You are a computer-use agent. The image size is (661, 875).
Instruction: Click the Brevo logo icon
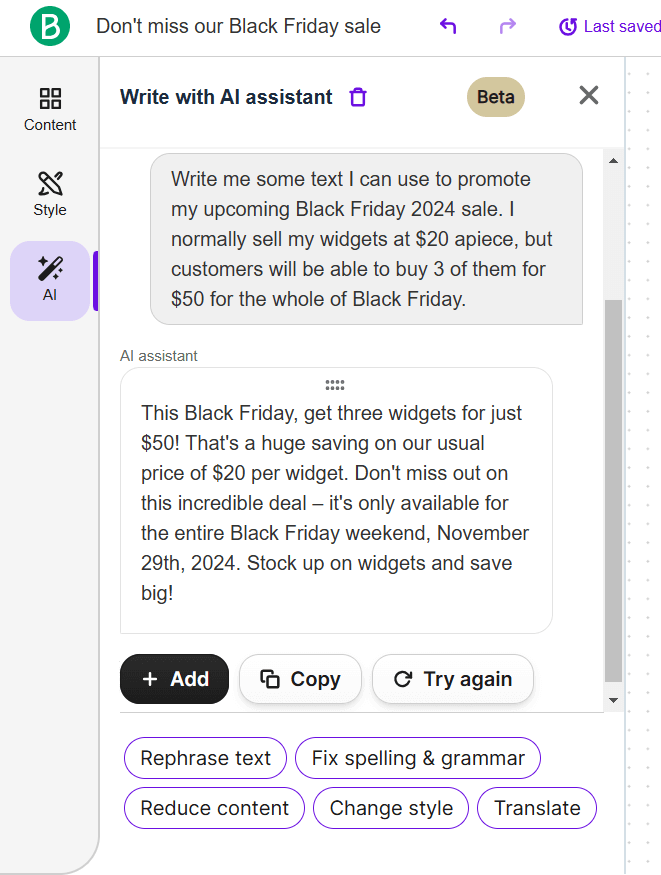[50, 26]
